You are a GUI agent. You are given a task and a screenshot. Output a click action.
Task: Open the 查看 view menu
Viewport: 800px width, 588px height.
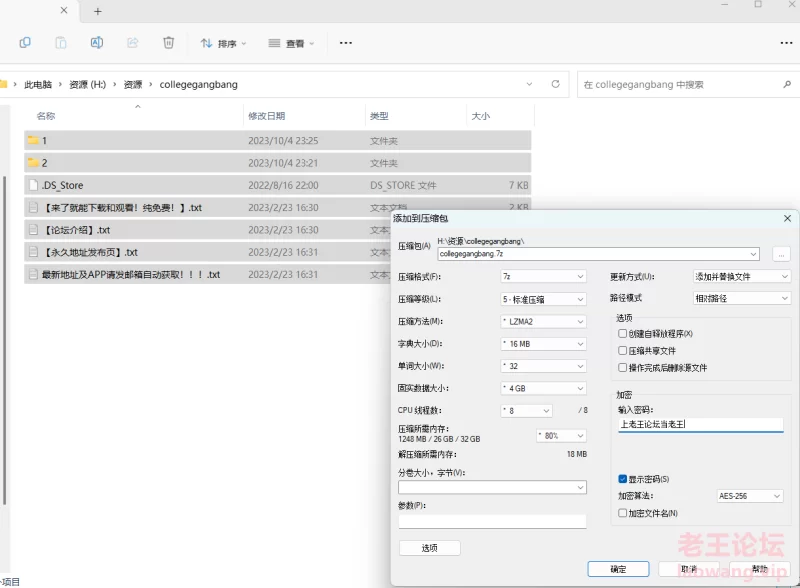pyautogui.click(x=291, y=43)
